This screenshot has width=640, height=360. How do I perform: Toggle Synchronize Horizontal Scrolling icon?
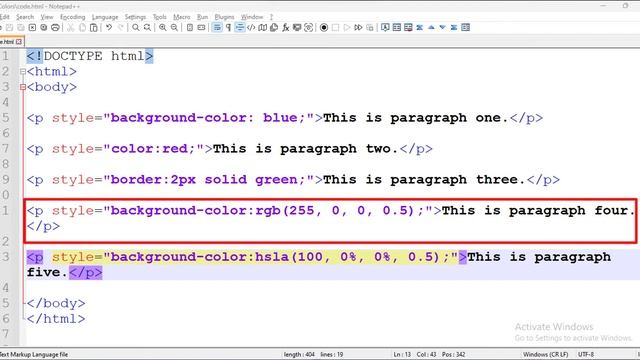point(201,27)
